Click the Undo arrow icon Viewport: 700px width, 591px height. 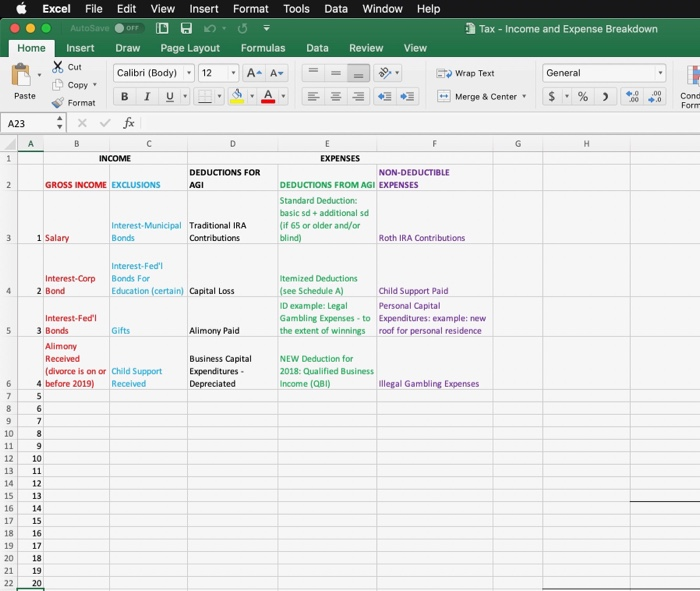click(210, 29)
